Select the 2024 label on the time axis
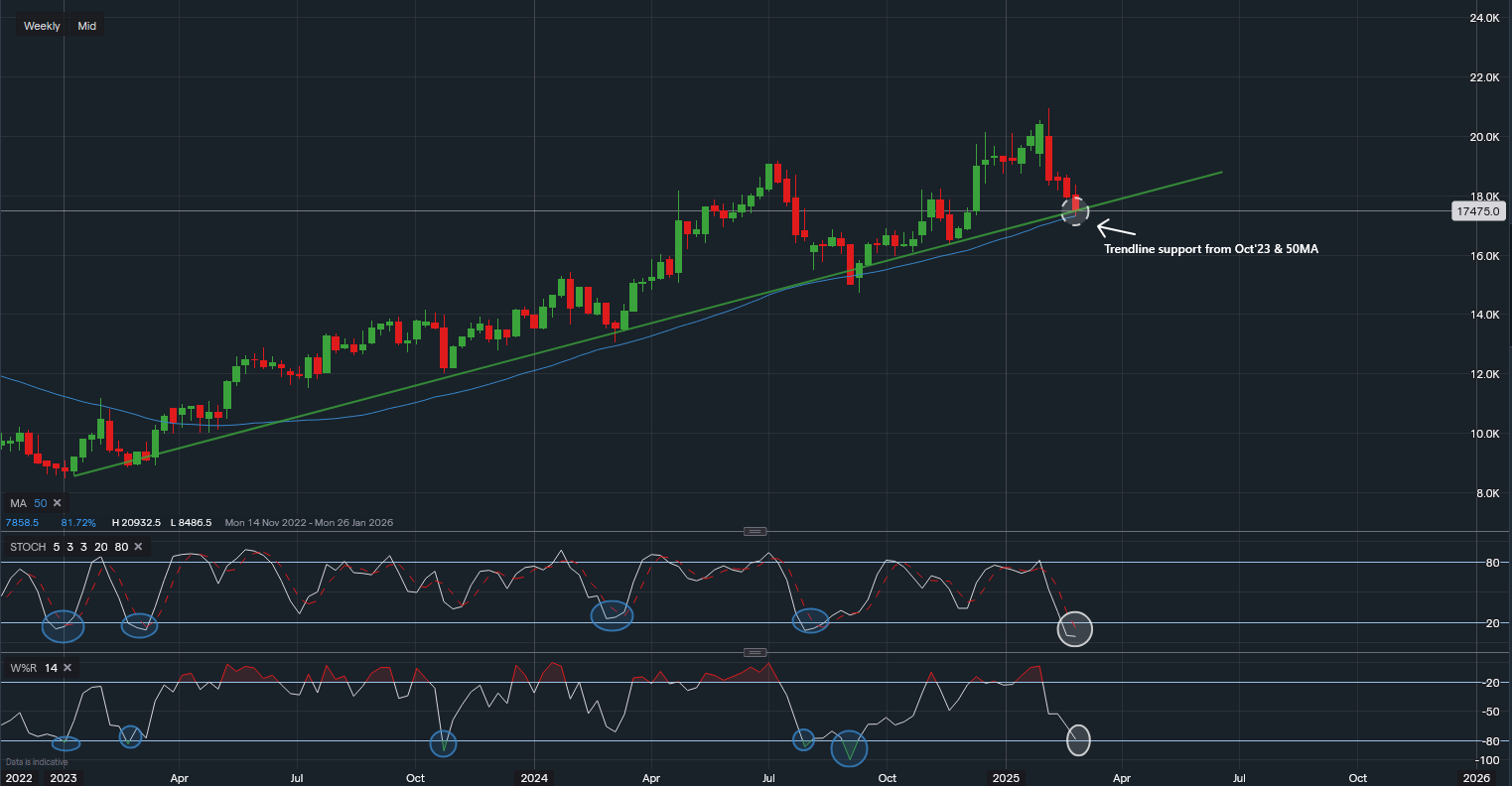The image size is (1512, 786). [534, 778]
